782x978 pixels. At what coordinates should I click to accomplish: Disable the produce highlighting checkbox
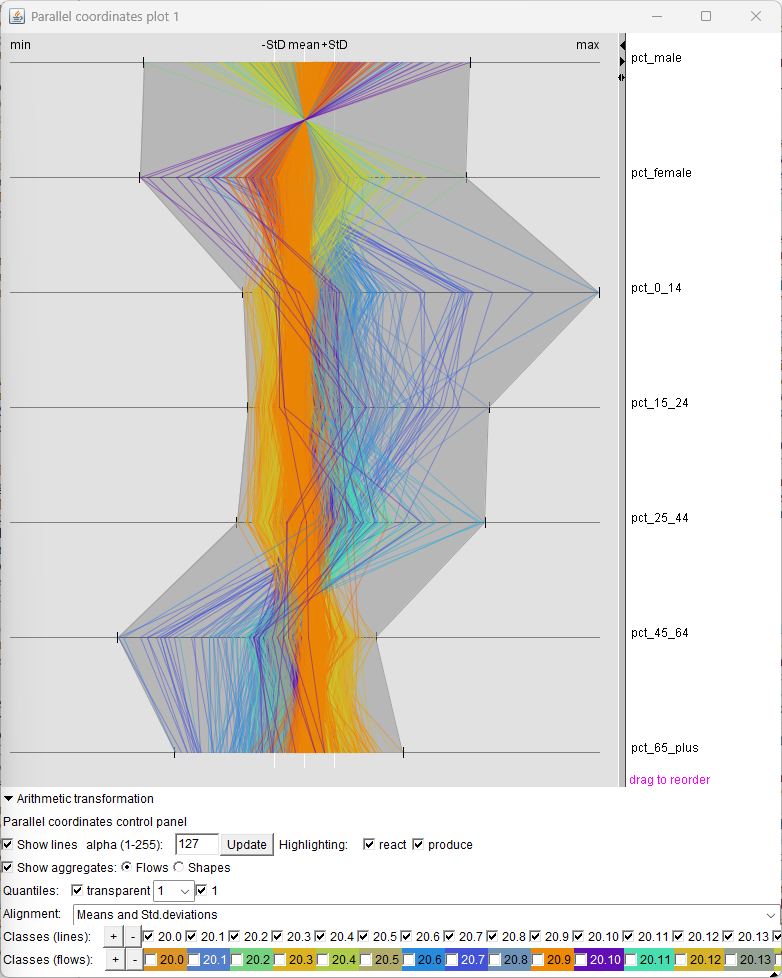[418, 845]
